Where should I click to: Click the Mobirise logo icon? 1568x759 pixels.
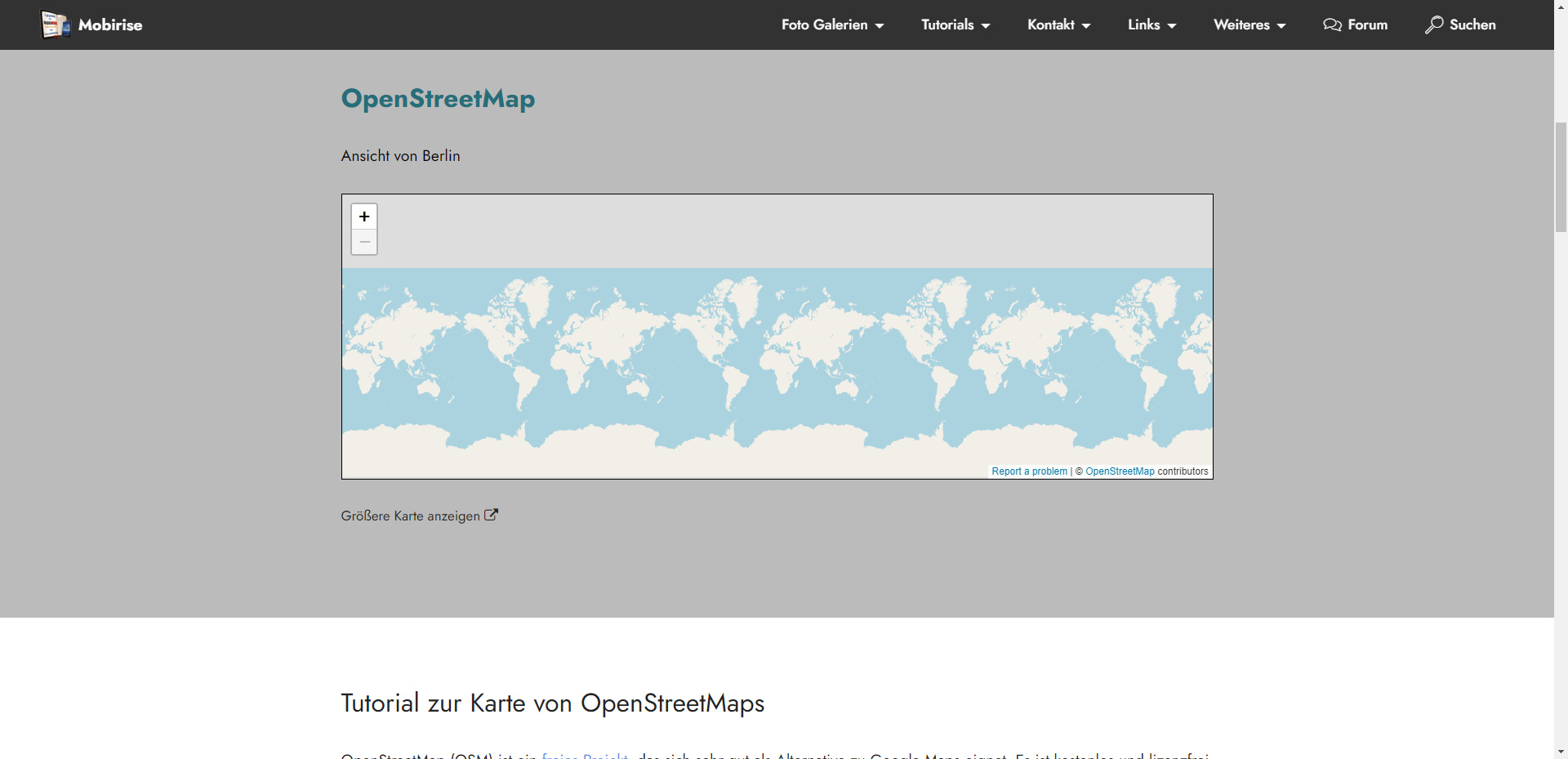56,25
